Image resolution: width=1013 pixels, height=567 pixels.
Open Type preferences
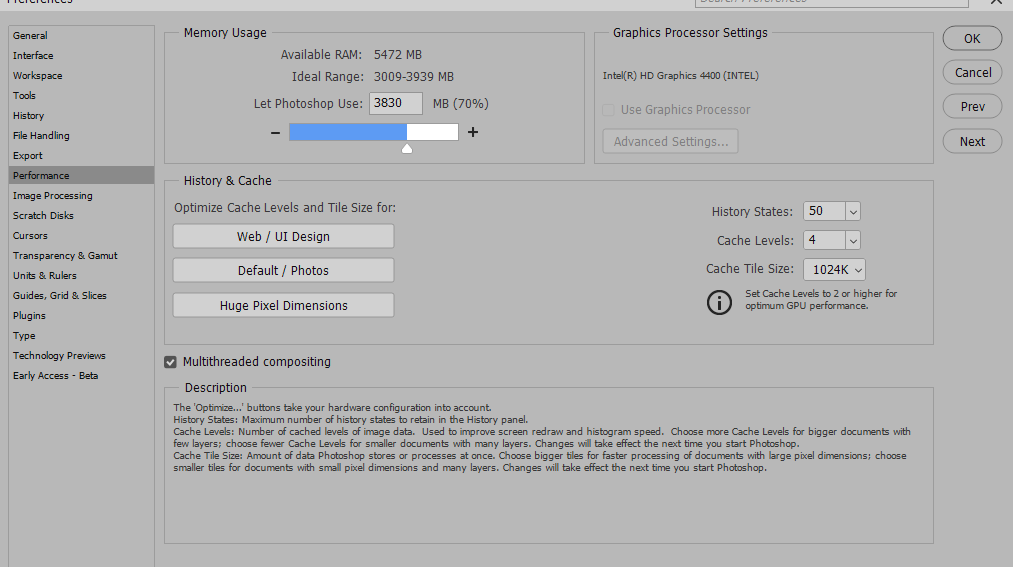(x=81, y=336)
